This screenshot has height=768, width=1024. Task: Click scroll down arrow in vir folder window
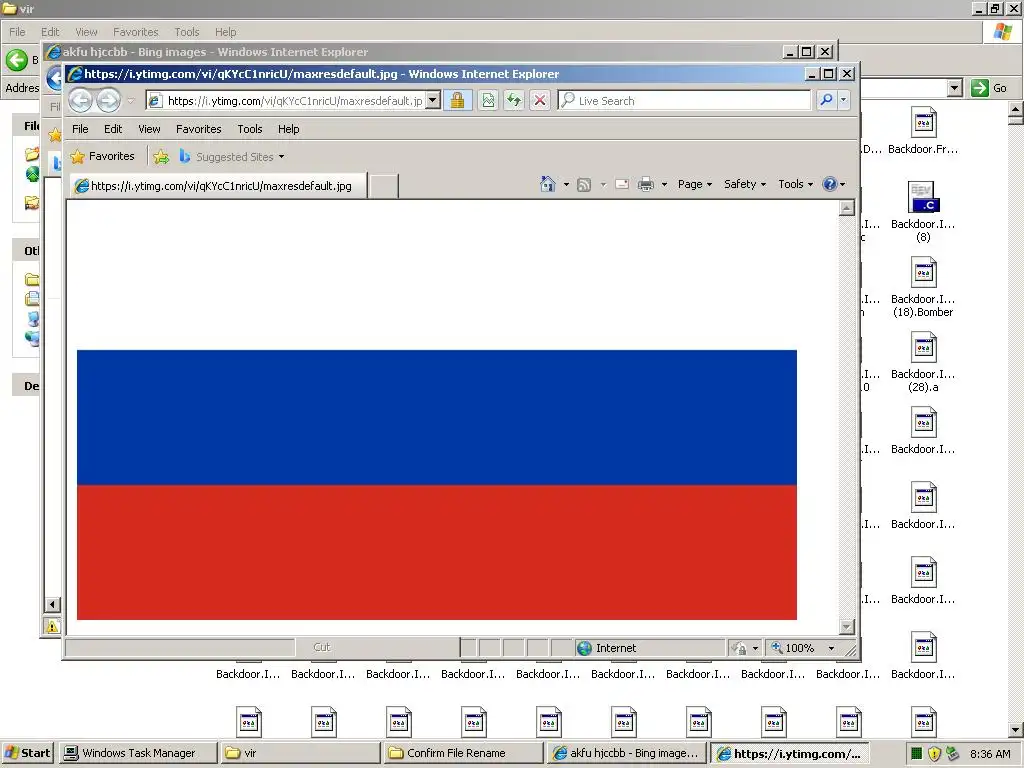pos(1016,729)
